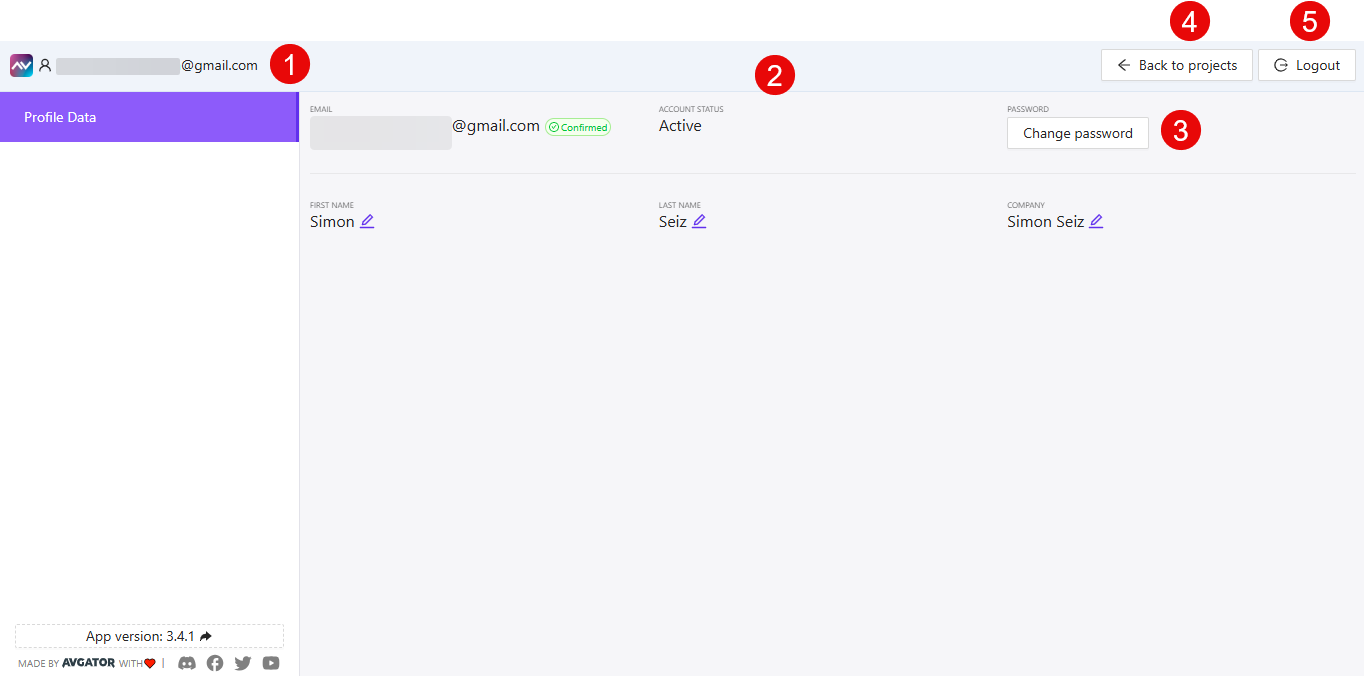Open the Change password dialog

1077,132
